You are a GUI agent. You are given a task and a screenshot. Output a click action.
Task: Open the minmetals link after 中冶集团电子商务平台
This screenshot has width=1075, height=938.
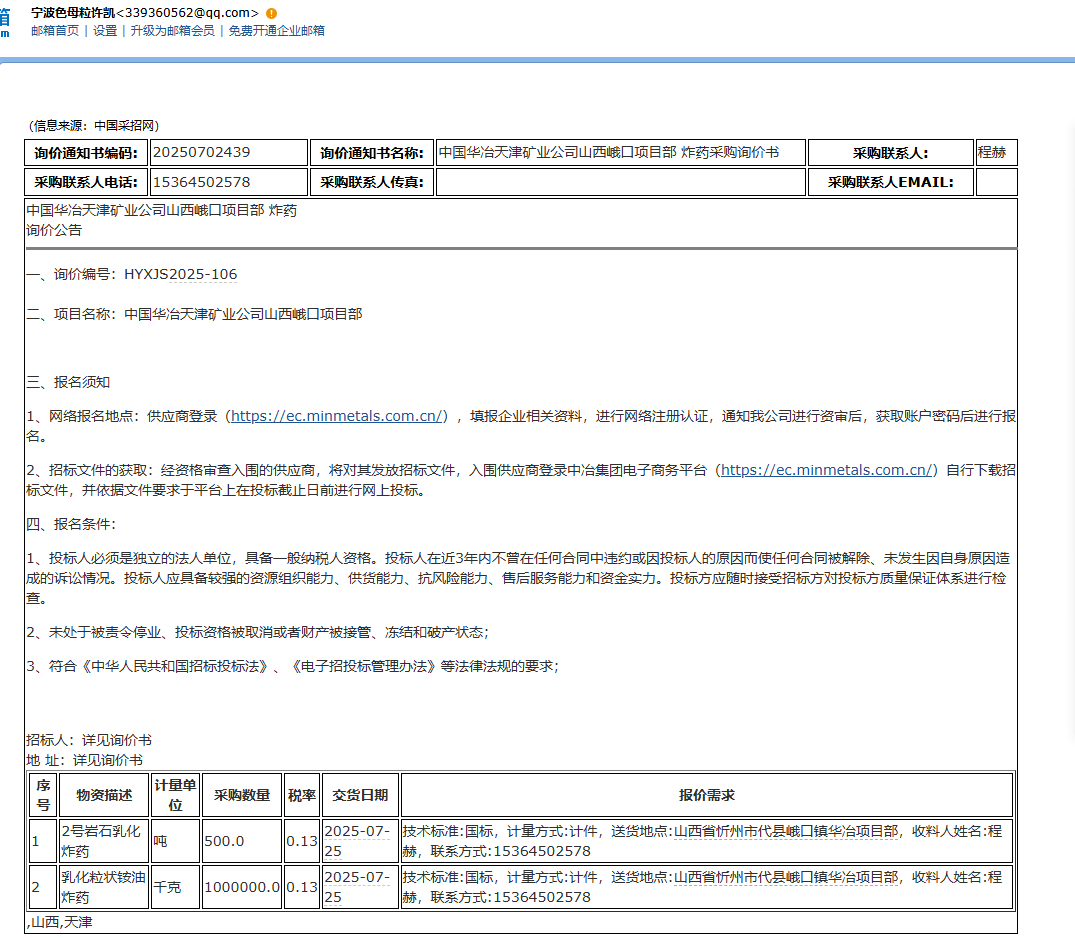pyautogui.click(x=828, y=470)
